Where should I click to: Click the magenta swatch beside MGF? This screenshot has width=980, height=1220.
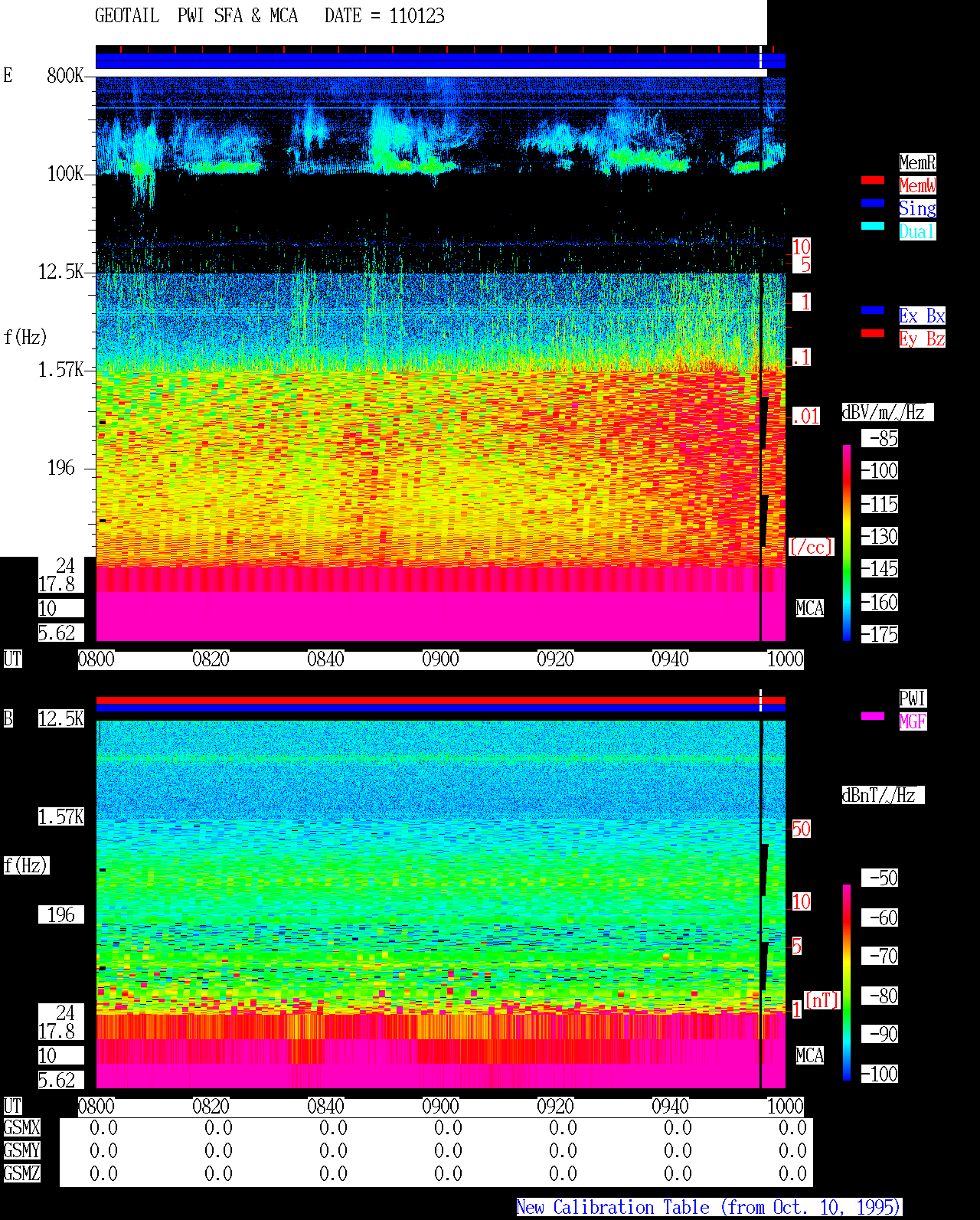873,716
